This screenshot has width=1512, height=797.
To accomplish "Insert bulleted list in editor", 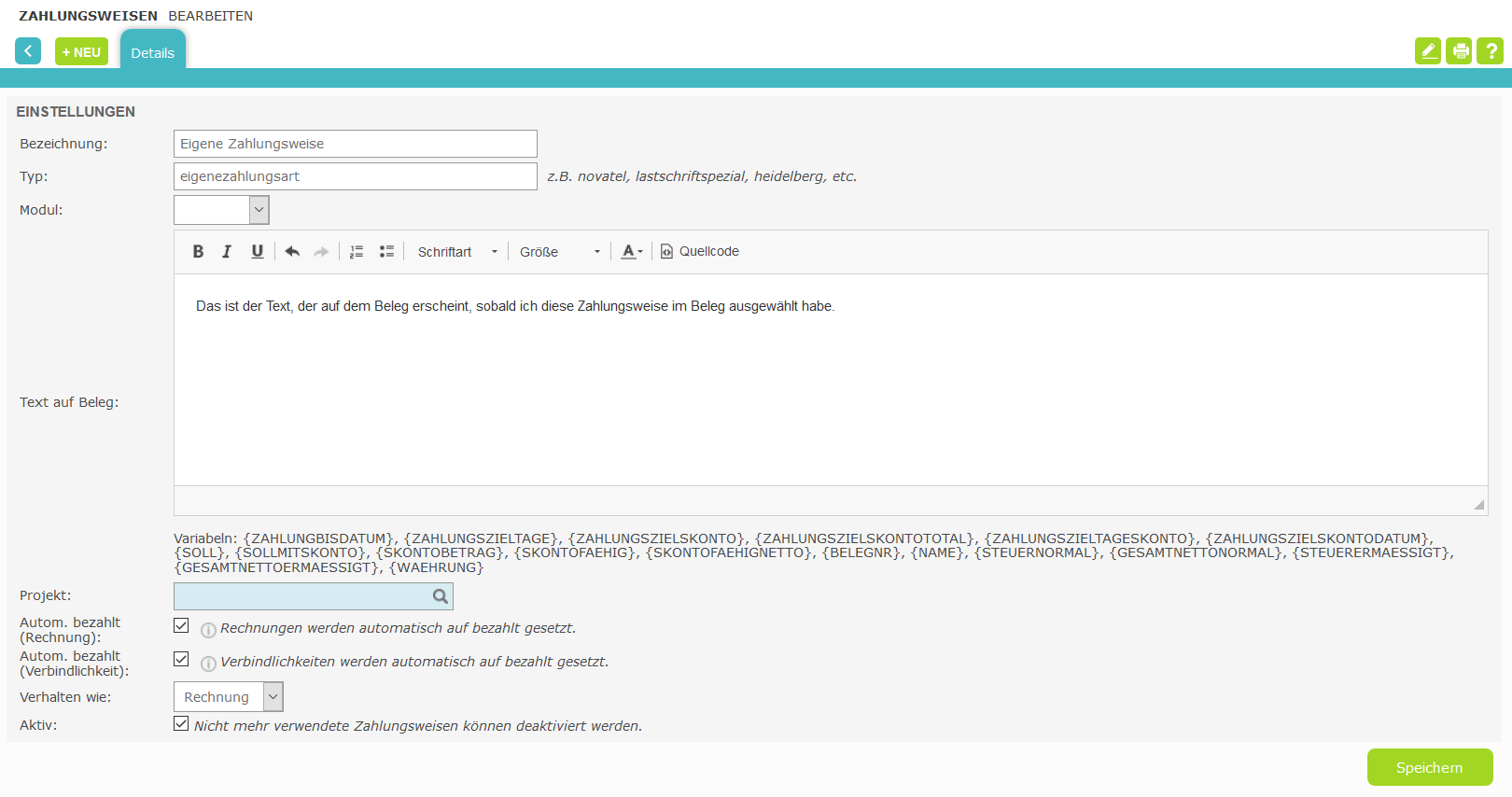I will pyautogui.click(x=386, y=251).
